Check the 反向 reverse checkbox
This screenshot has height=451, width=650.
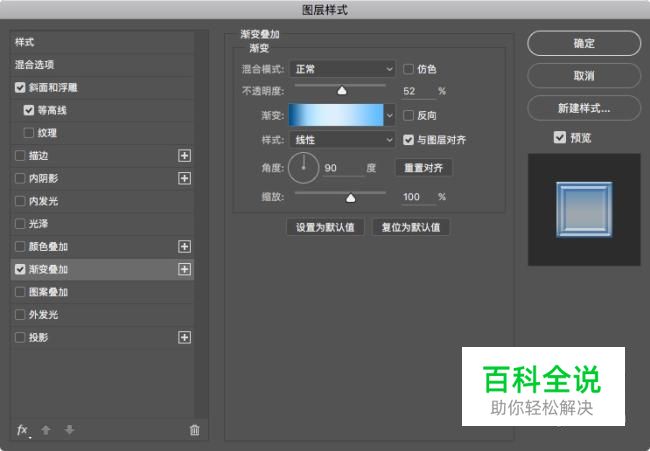click(x=408, y=115)
